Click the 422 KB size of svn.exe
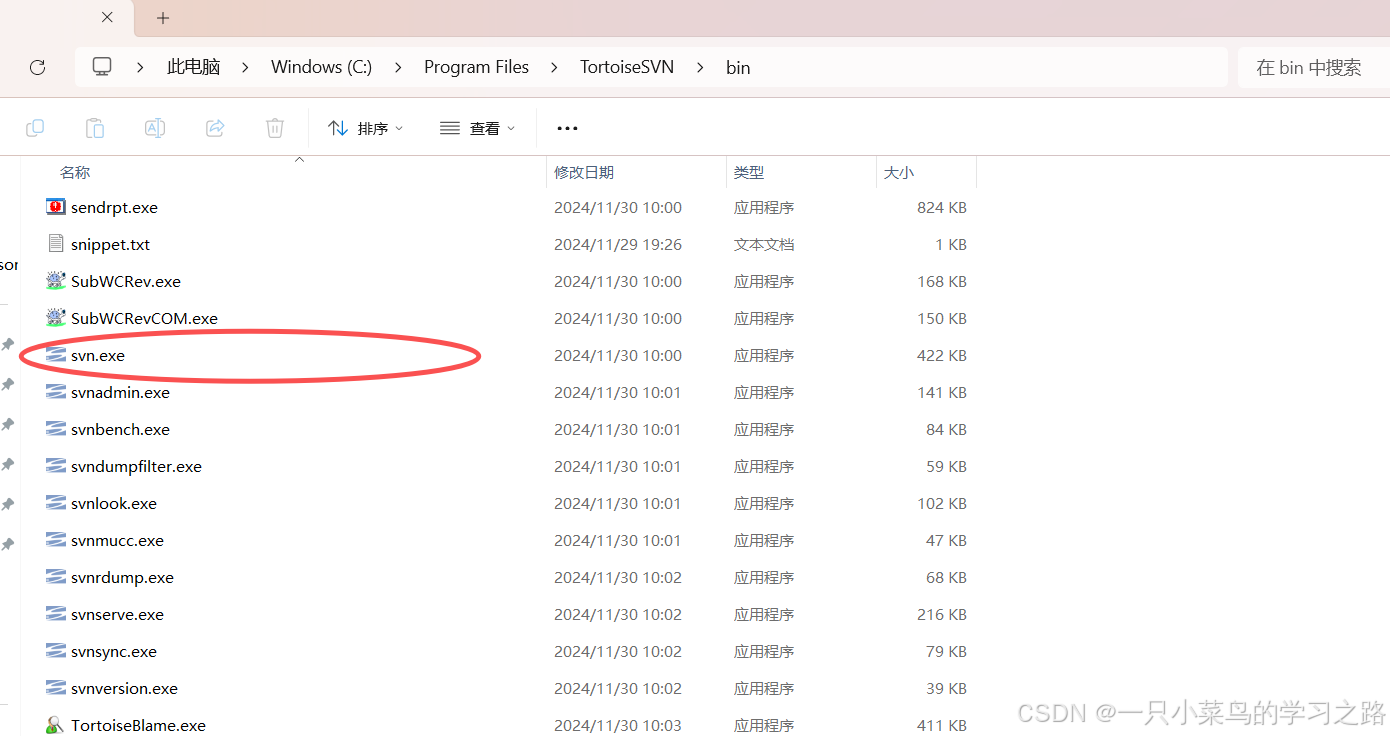Viewport: 1390px width, 736px height. click(x=942, y=355)
